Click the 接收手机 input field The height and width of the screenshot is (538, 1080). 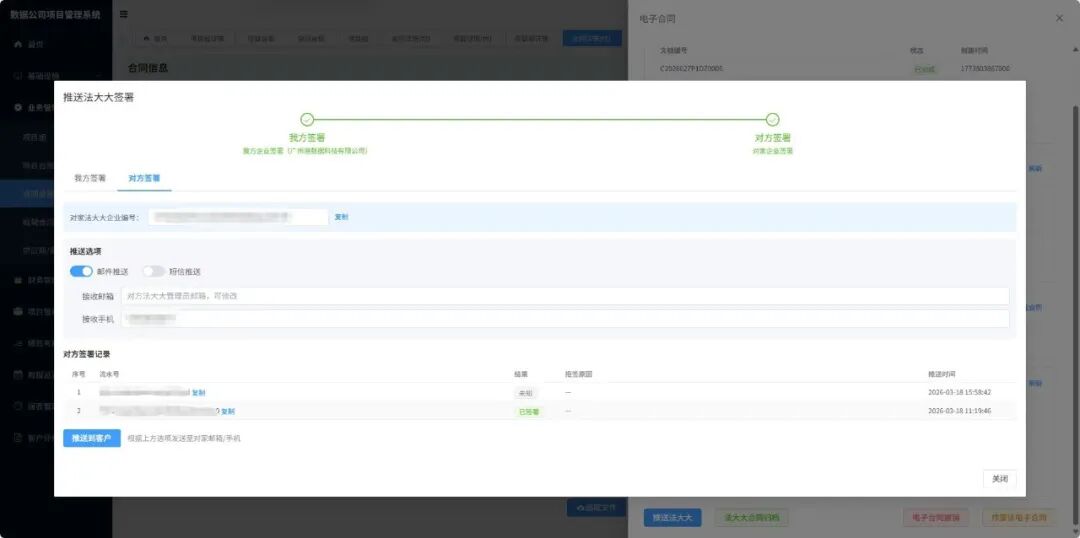[565, 319]
